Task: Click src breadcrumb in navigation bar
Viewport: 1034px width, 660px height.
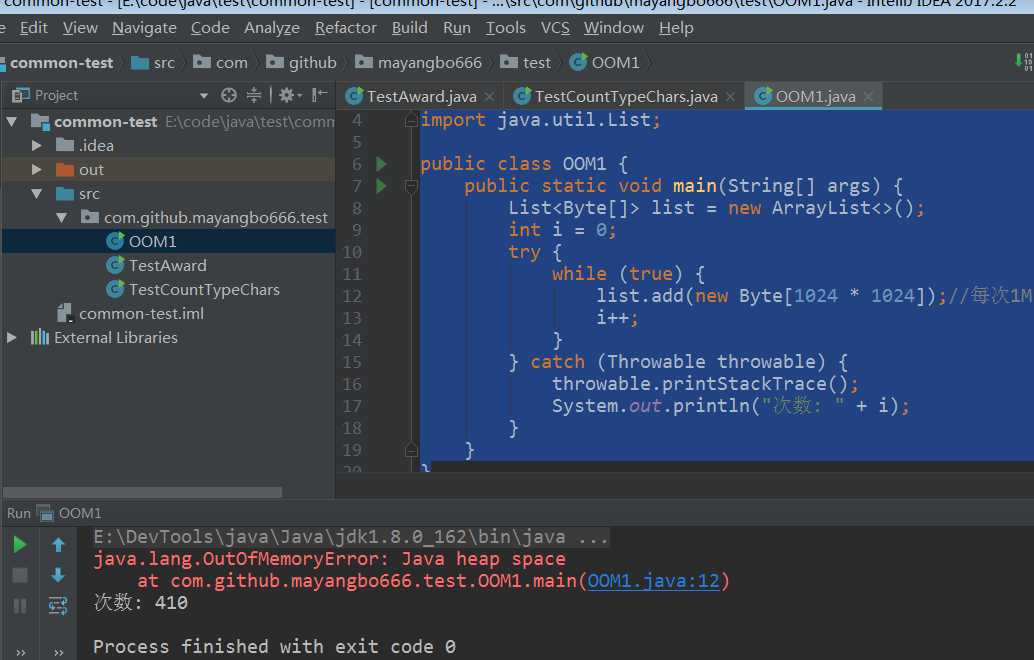Action: pos(154,63)
